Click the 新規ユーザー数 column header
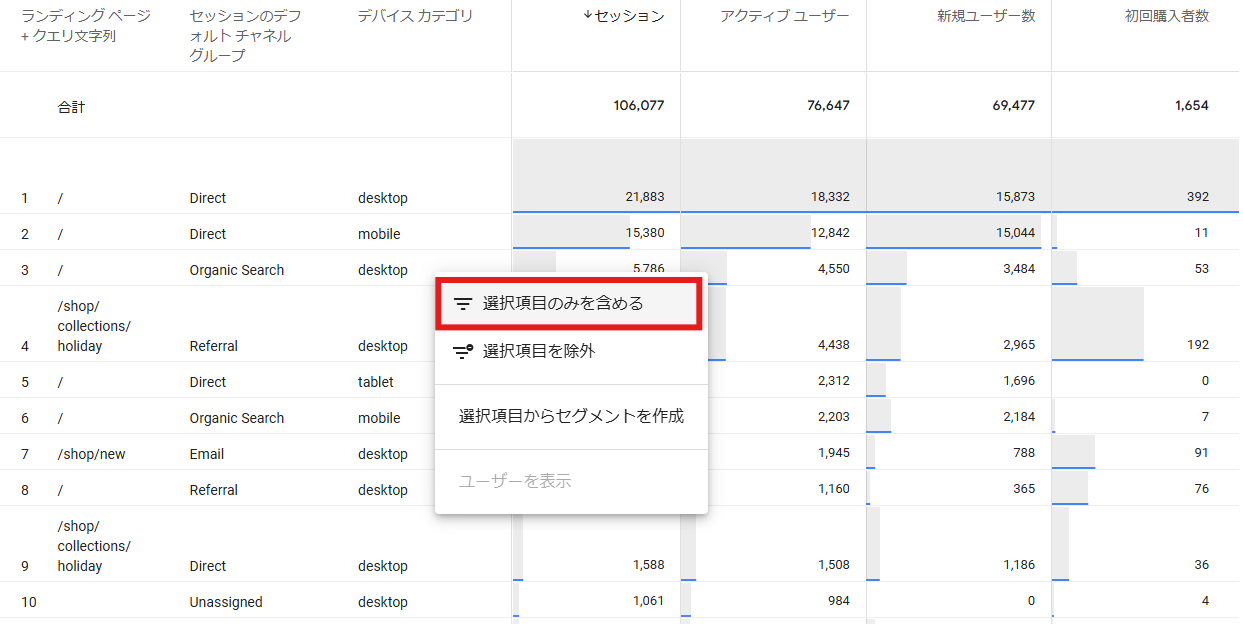This screenshot has width=1243, height=624. coord(985,17)
